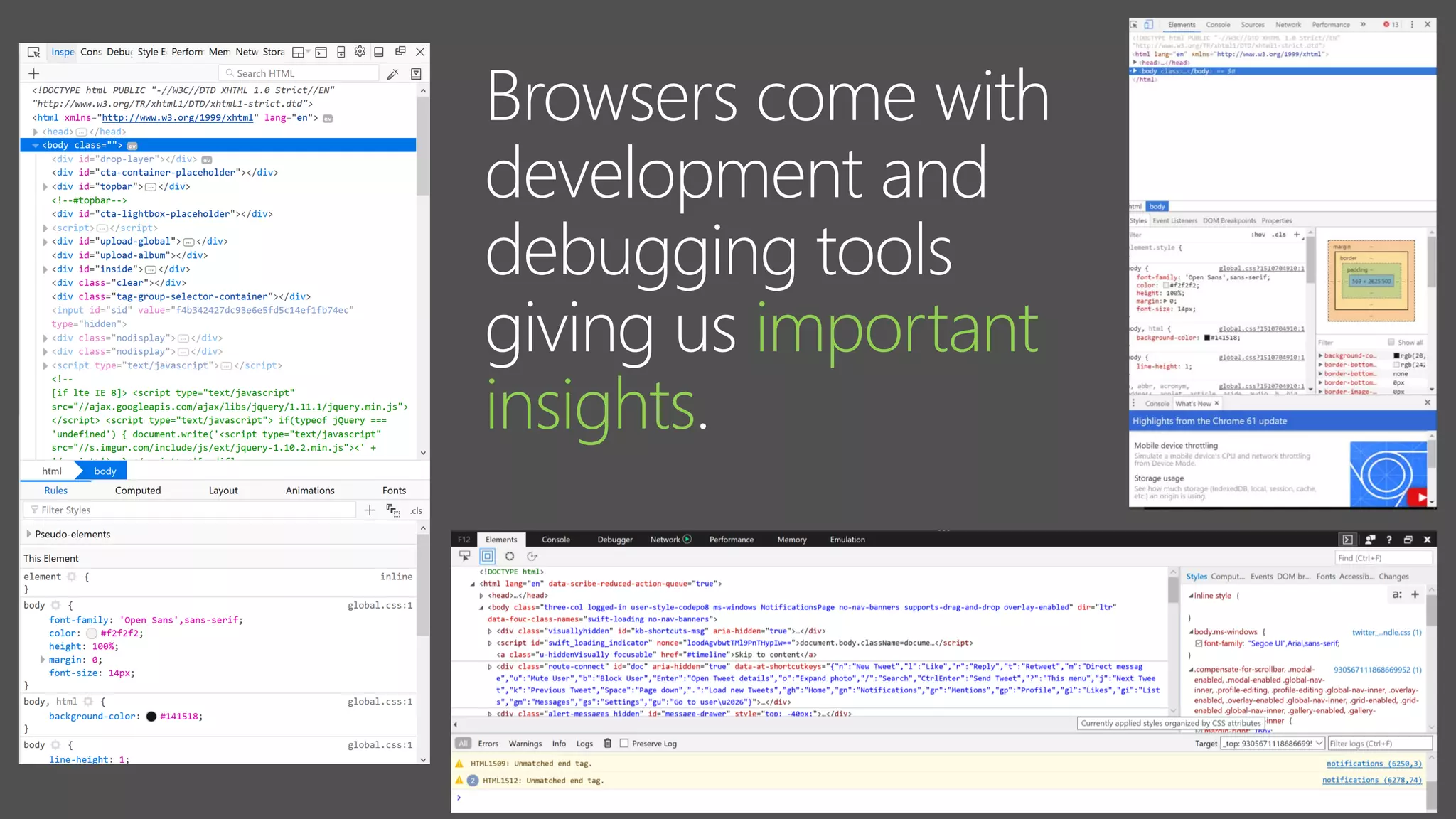Collapse the body node in Firefox inspector
Screen dimensions: 1456x819
36,145
